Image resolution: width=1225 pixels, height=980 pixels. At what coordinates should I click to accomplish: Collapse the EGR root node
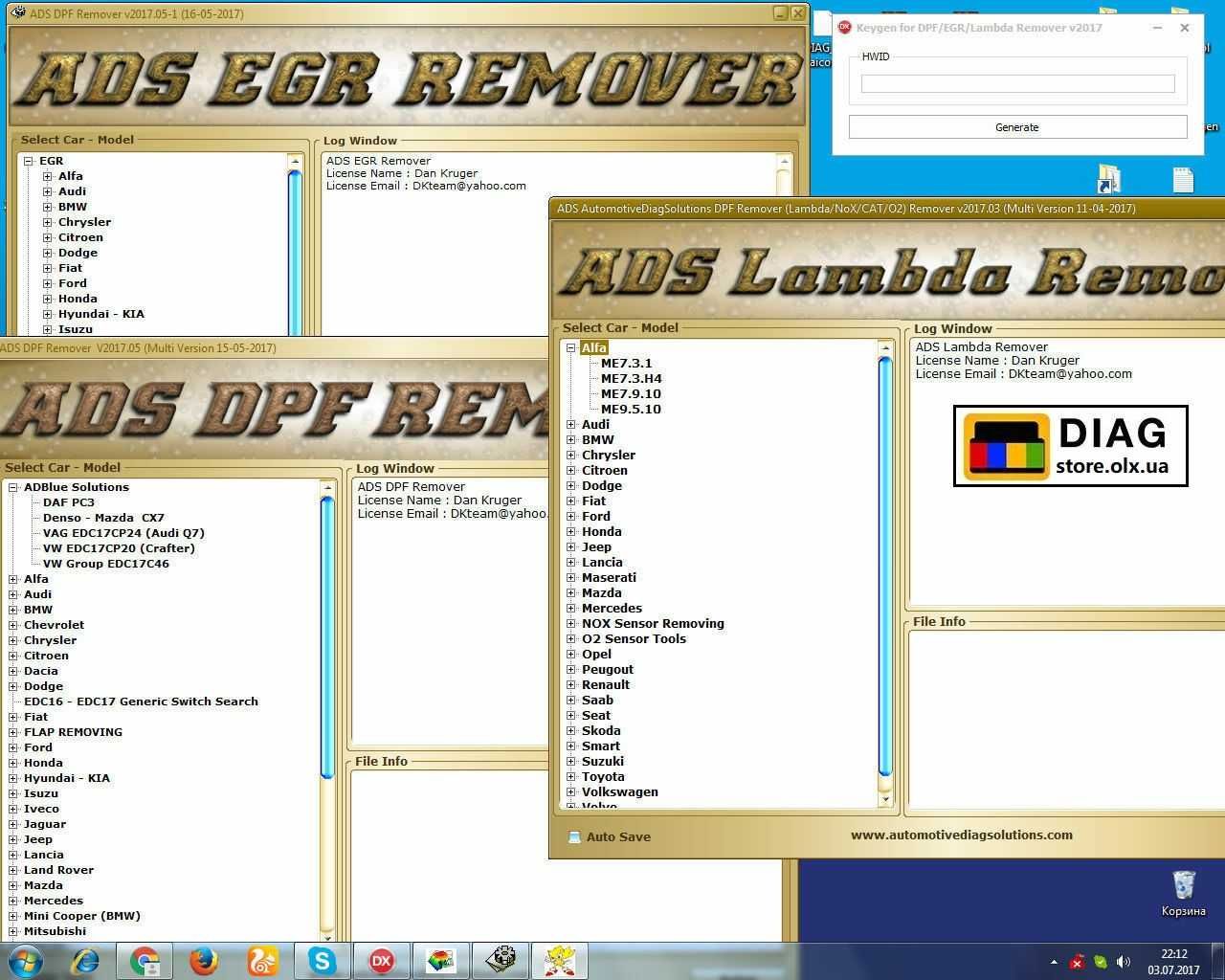pos(28,161)
